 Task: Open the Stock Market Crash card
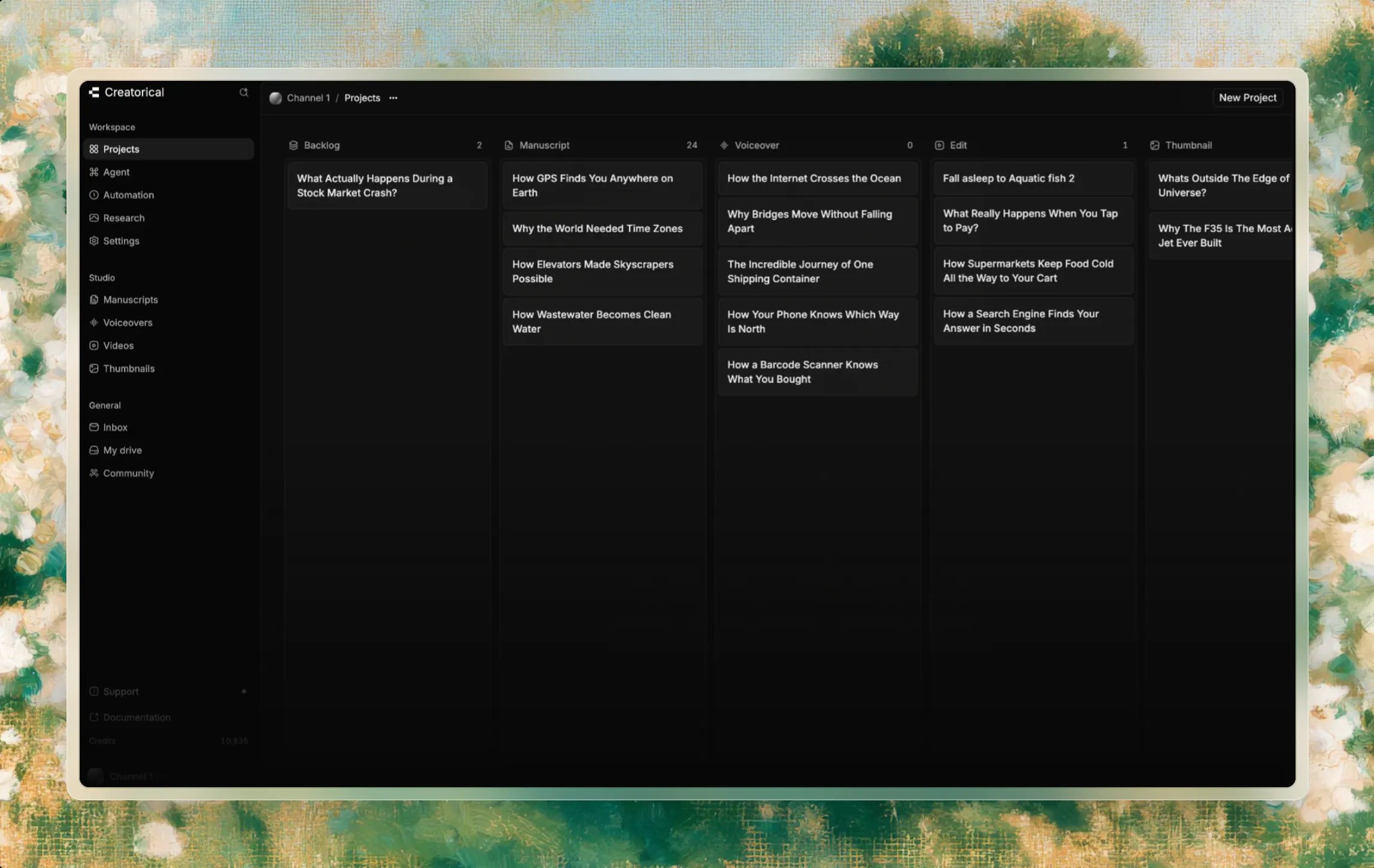click(388, 186)
